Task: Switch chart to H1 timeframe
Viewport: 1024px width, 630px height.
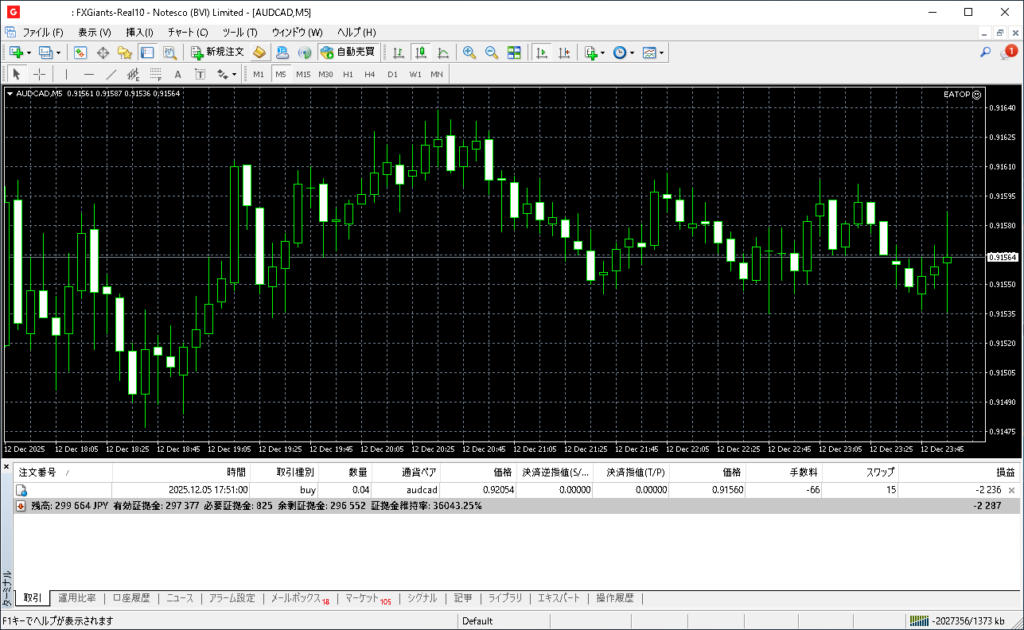Action: pyautogui.click(x=348, y=74)
